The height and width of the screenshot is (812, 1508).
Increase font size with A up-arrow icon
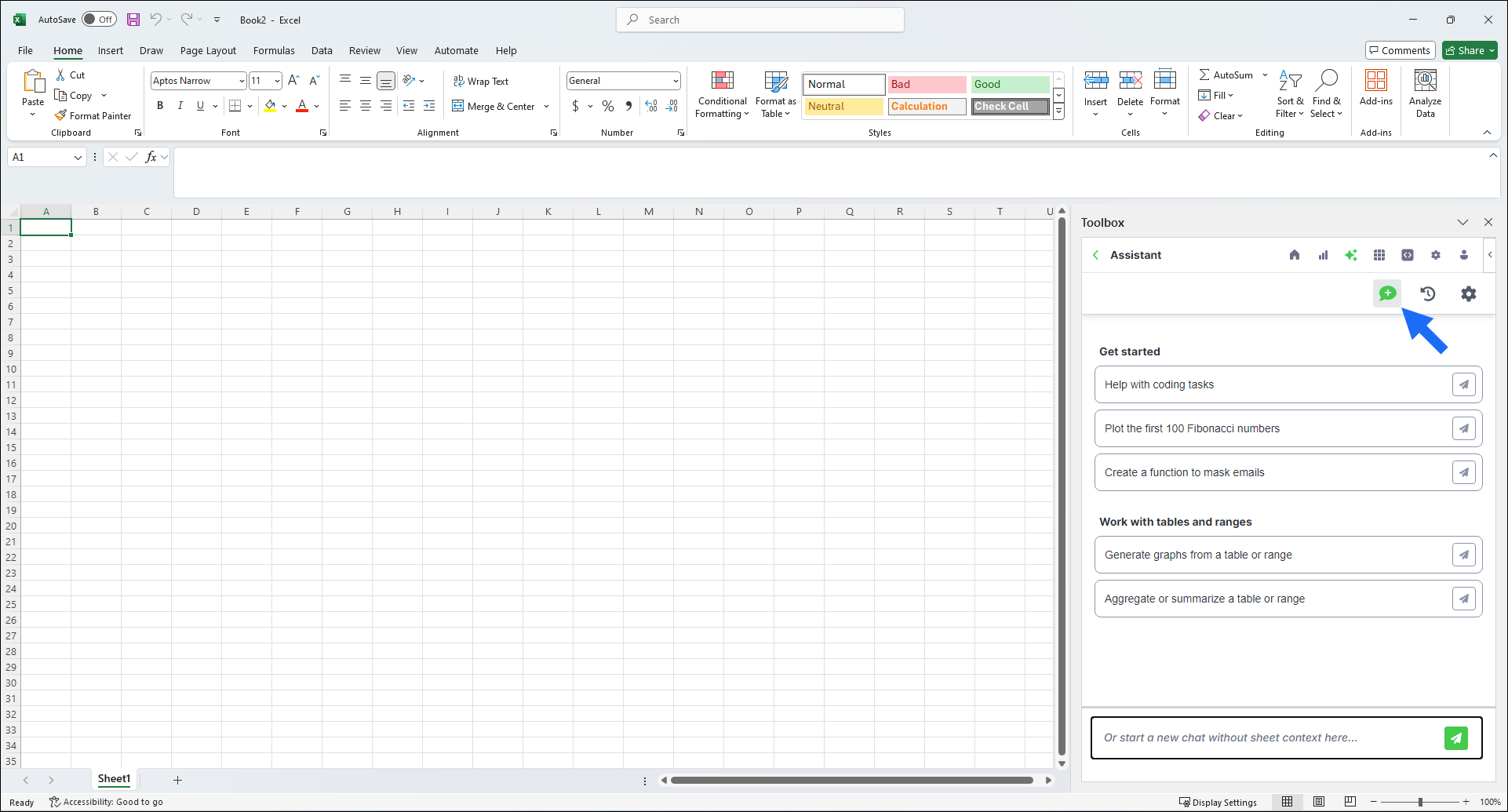(x=293, y=81)
